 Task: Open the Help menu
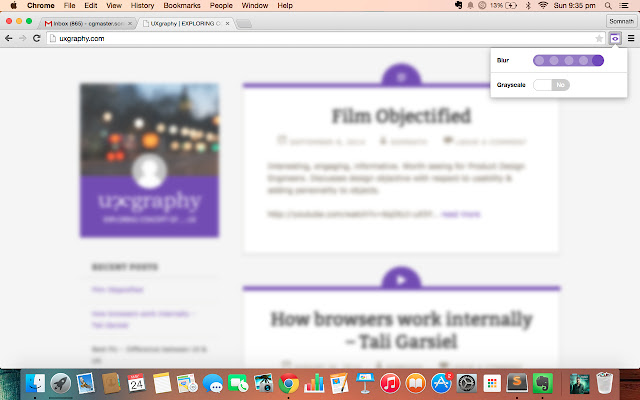[x=285, y=6]
